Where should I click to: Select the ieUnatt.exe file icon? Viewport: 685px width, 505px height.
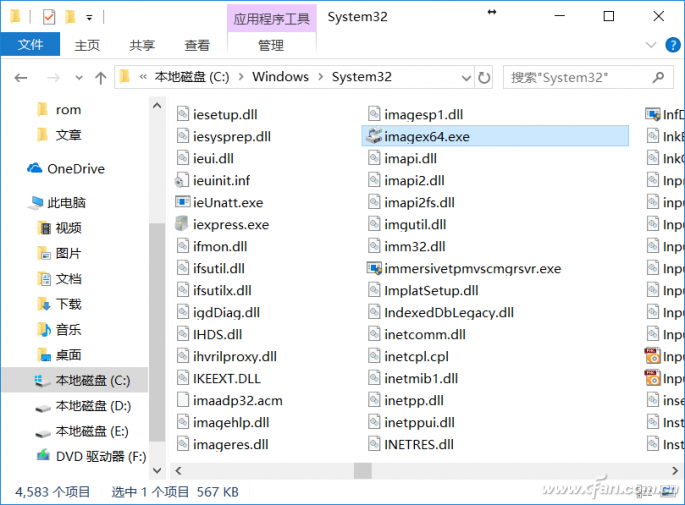pos(183,202)
